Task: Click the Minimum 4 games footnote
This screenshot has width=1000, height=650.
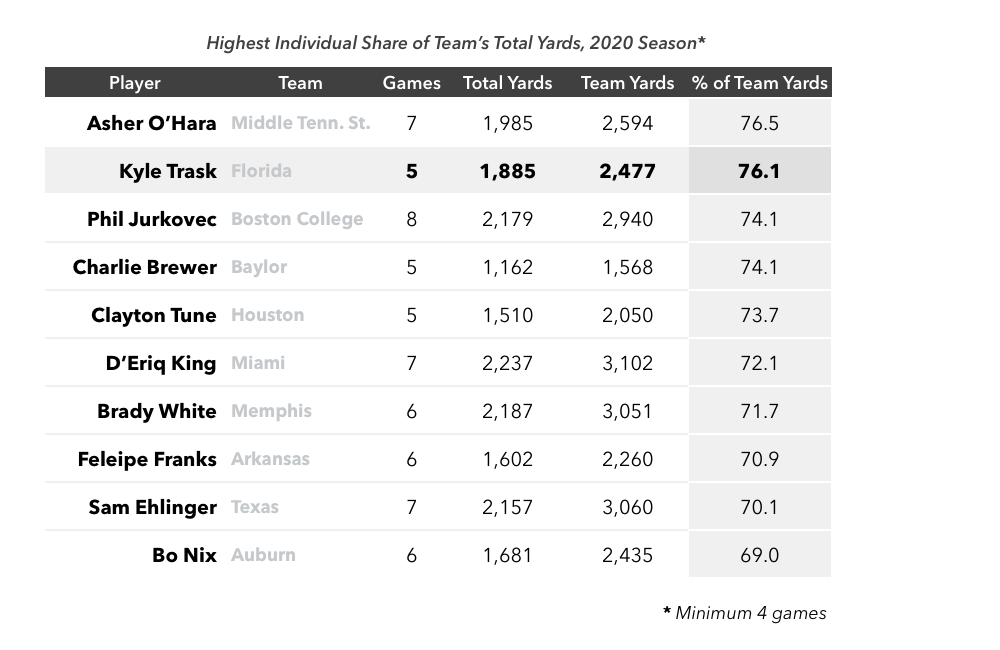Action: [x=745, y=613]
